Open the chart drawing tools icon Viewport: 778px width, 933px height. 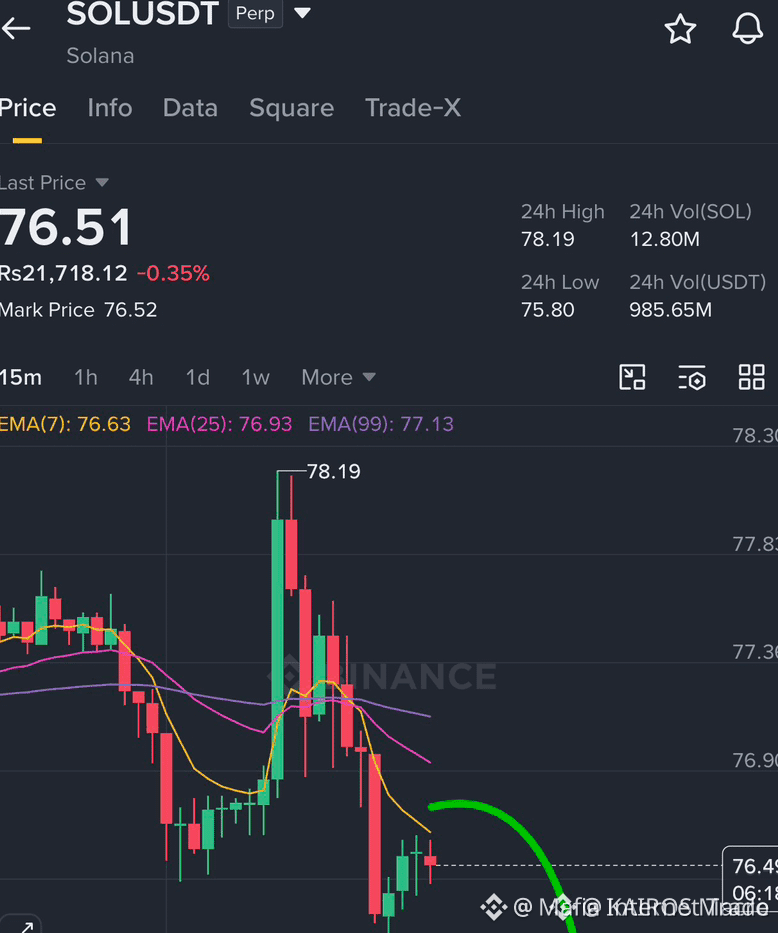632,377
